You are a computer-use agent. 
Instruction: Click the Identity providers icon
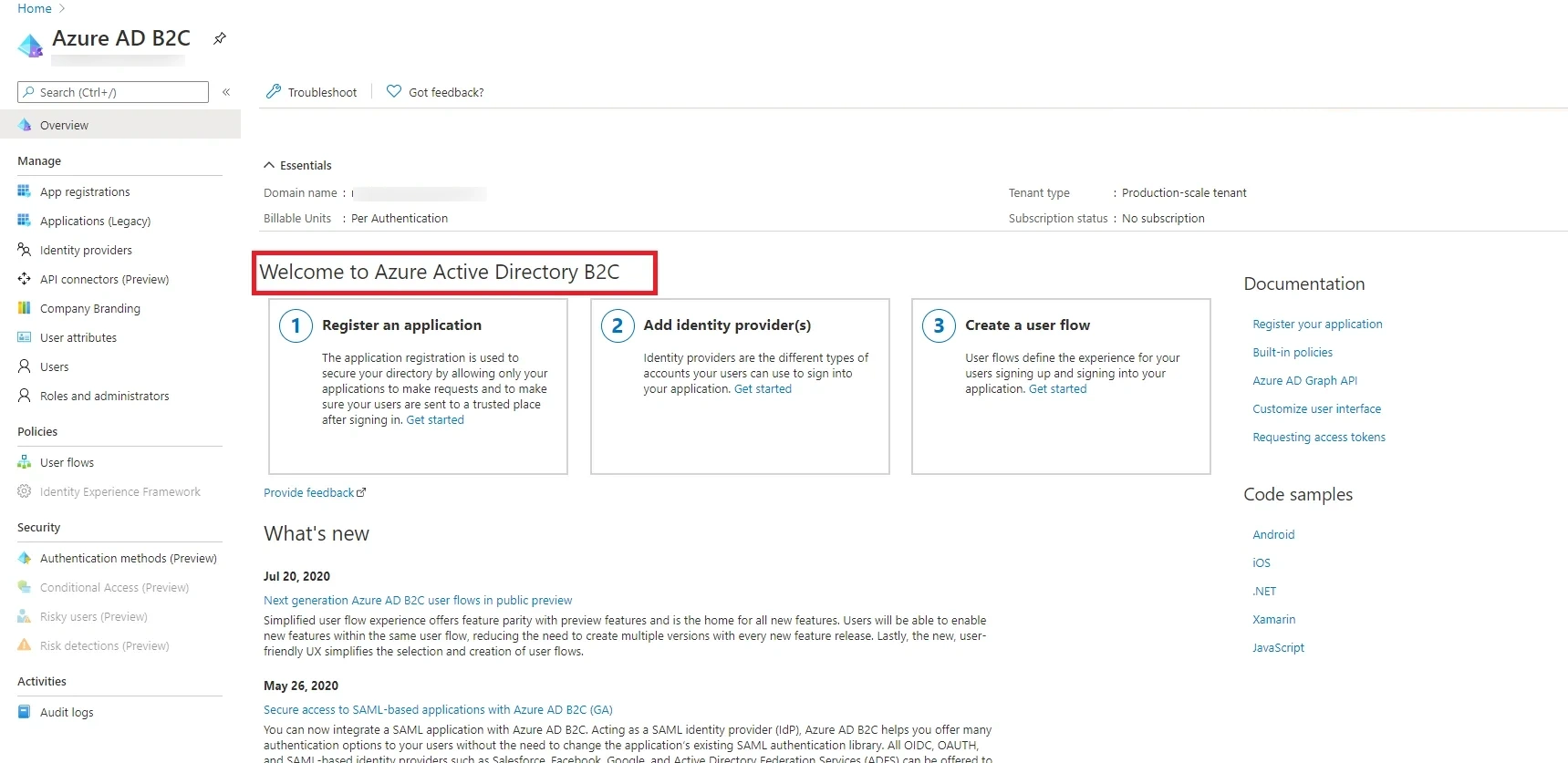25,250
